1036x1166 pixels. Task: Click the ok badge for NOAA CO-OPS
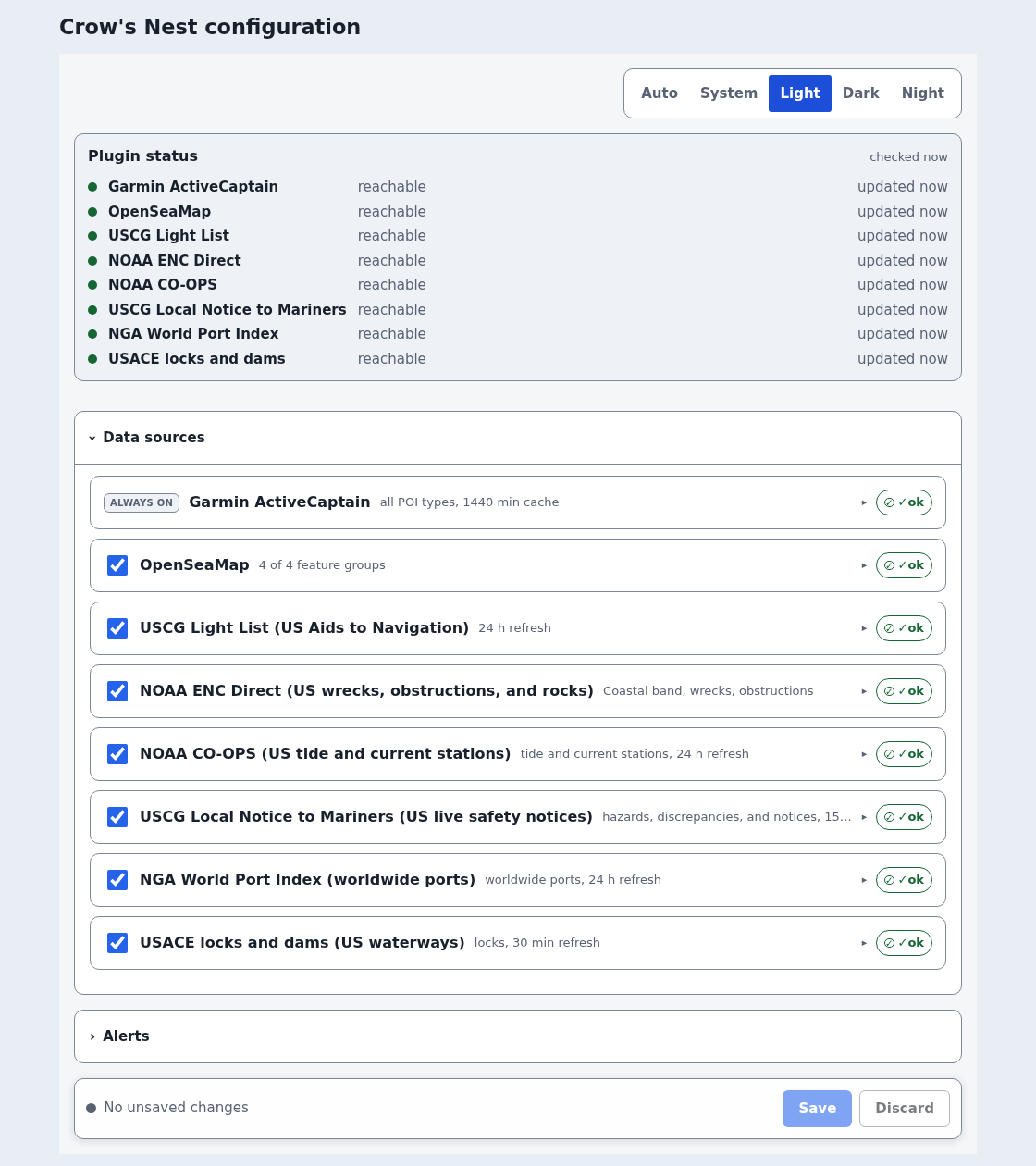(904, 754)
